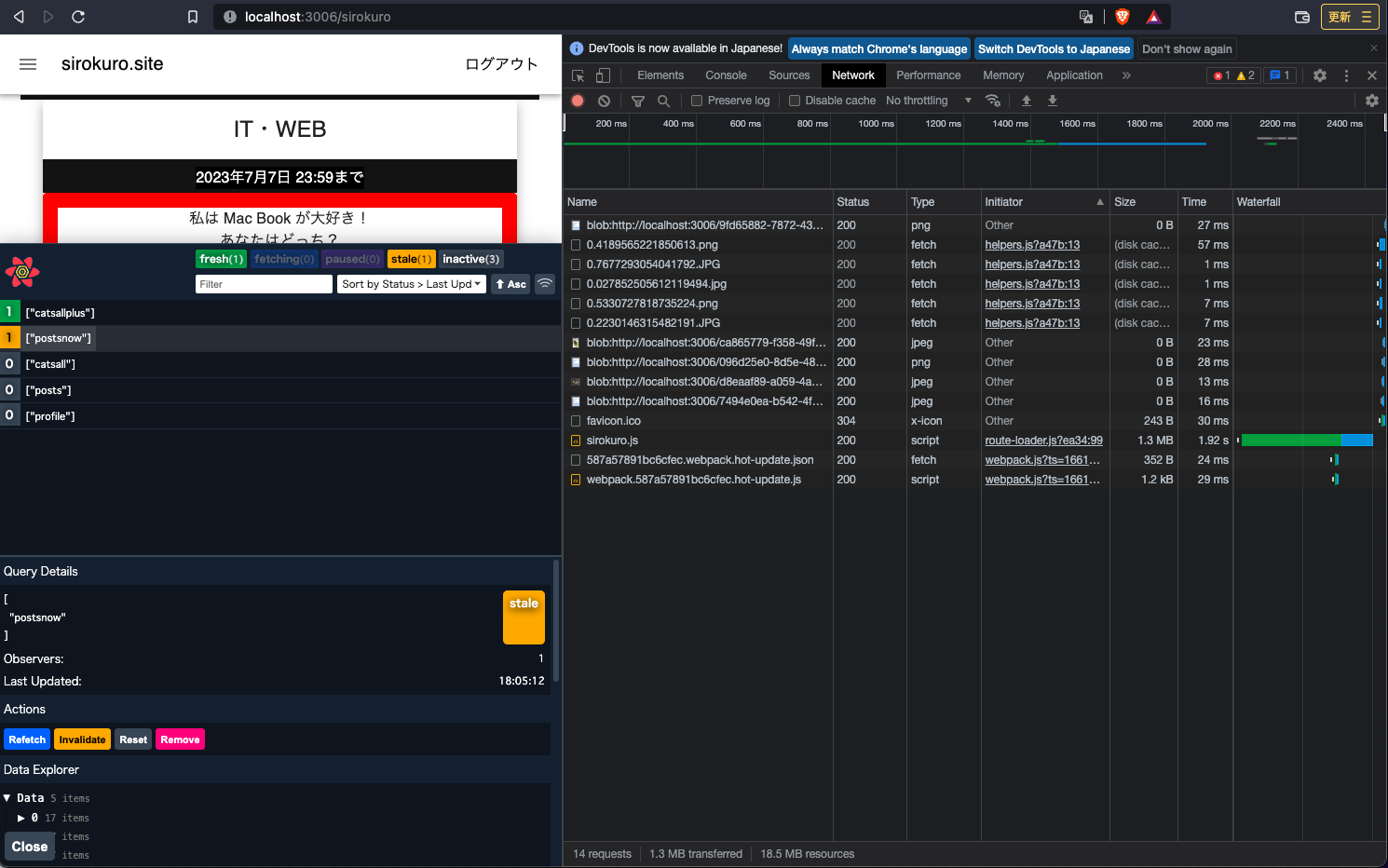Show more DevTools tabs chevron
This screenshot has height=868, width=1388.
(1126, 75)
